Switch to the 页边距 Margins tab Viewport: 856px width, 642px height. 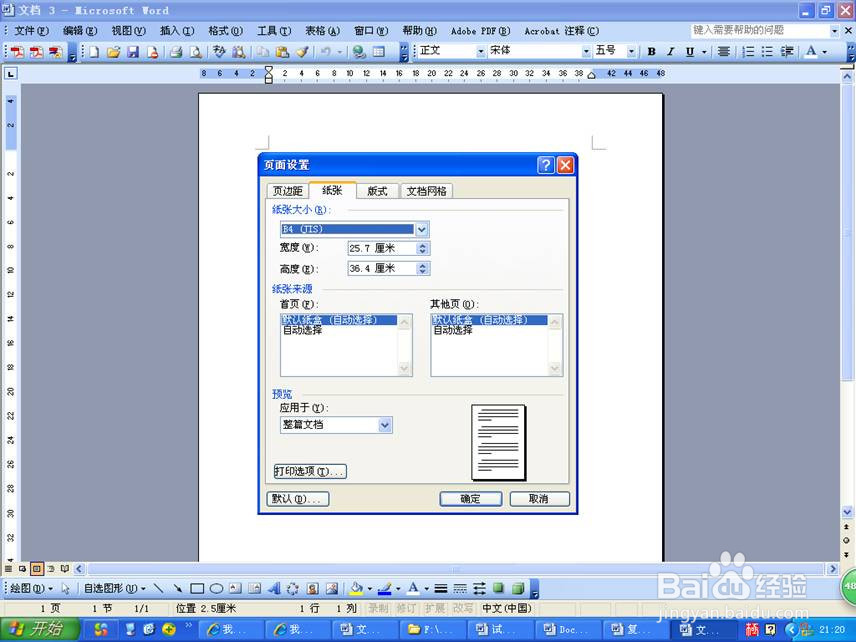point(287,191)
